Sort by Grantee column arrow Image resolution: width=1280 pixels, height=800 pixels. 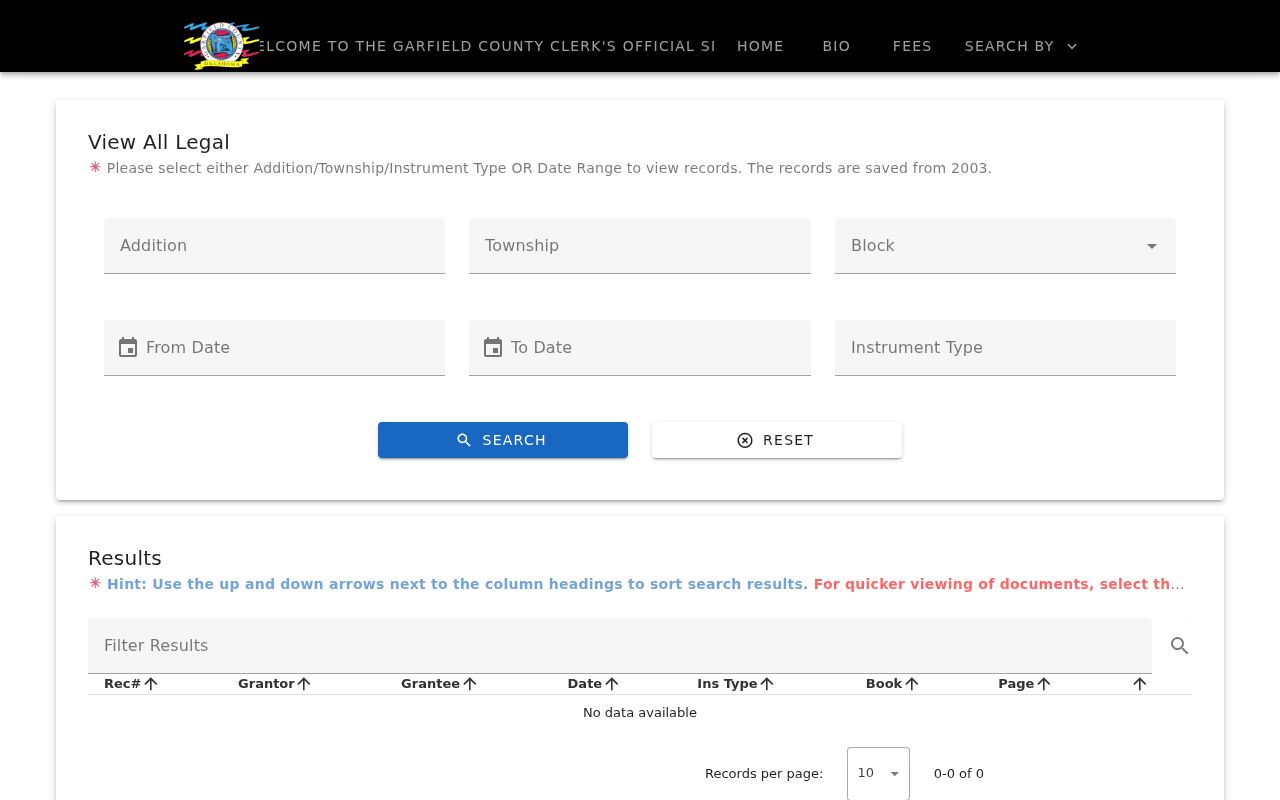tap(470, 684)
